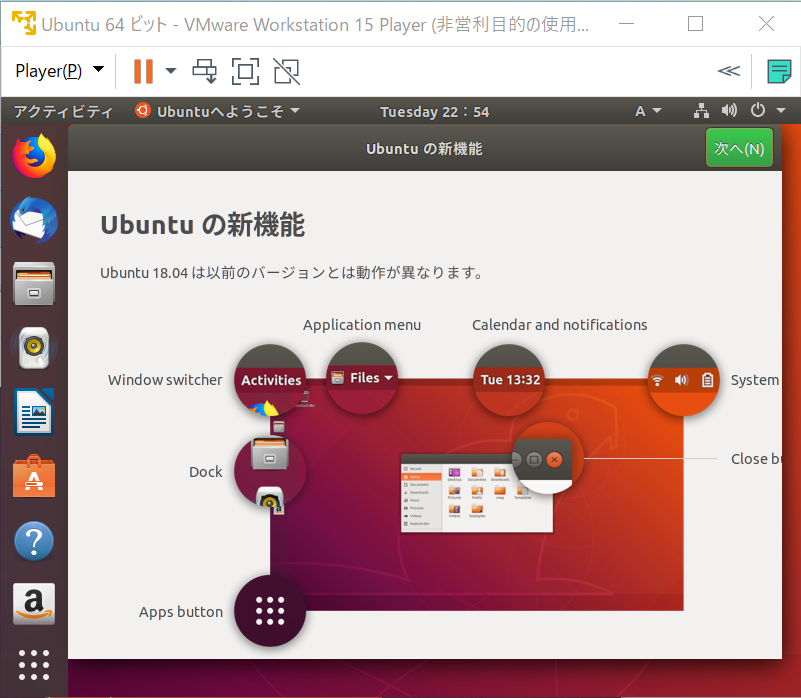Click the Files application menu circle
The width and height of the screenshot is (801, 698).
(x=362, y=378)
